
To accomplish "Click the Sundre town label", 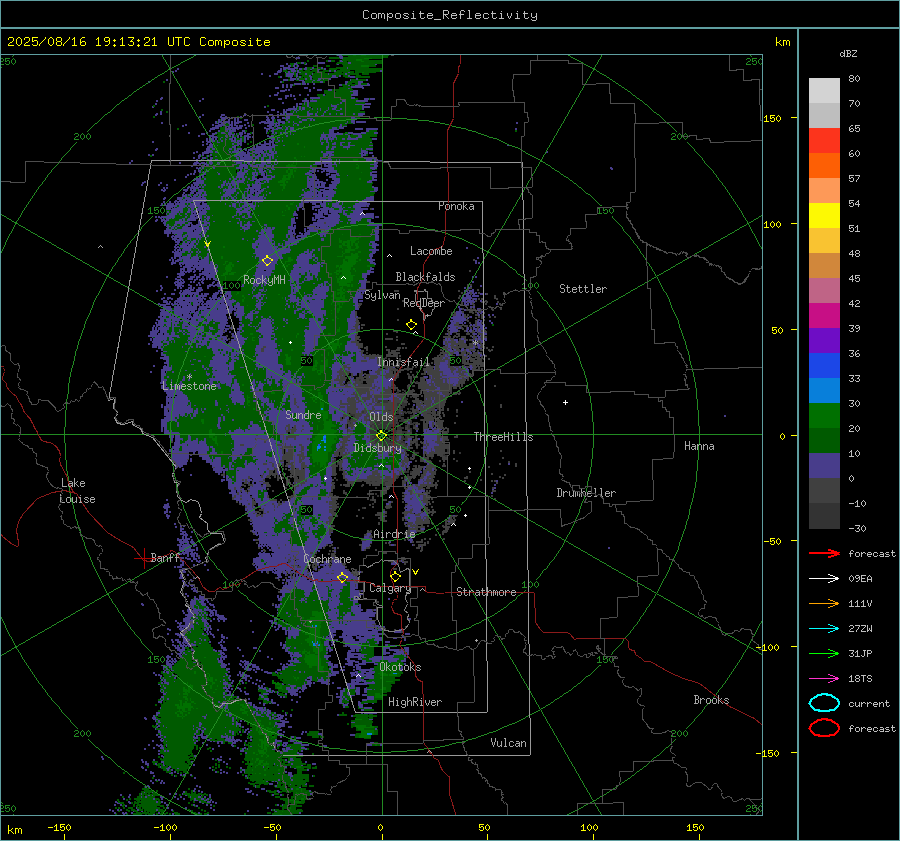I will 303,415.
